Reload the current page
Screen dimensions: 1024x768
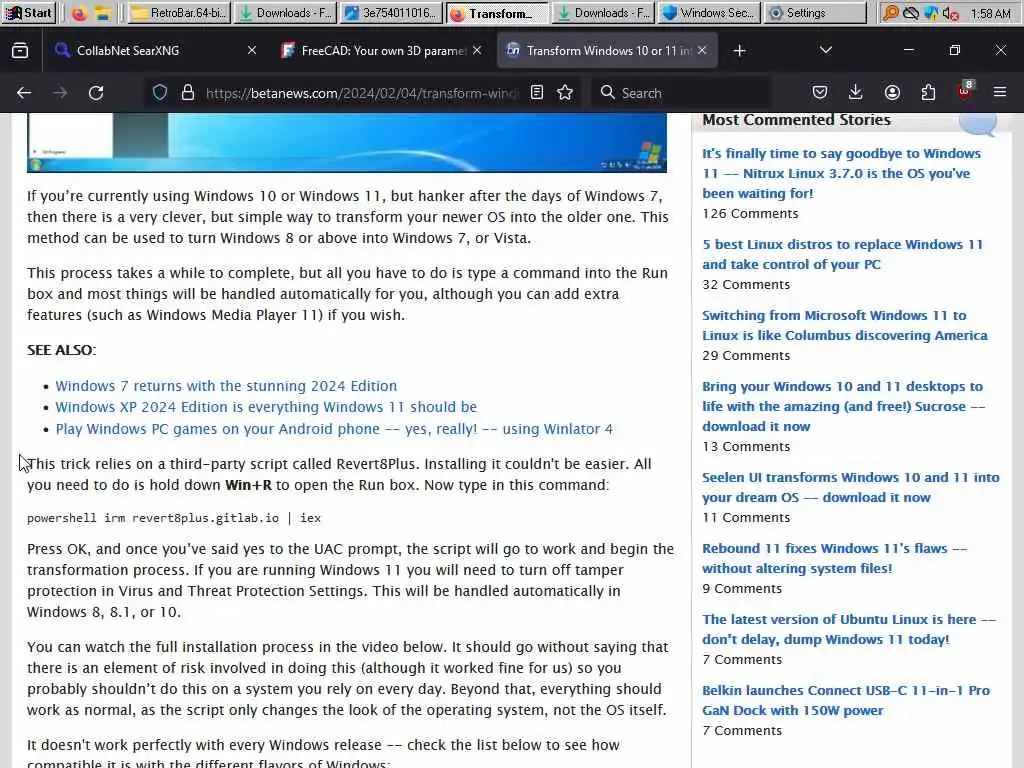click(x=96, y=93)
